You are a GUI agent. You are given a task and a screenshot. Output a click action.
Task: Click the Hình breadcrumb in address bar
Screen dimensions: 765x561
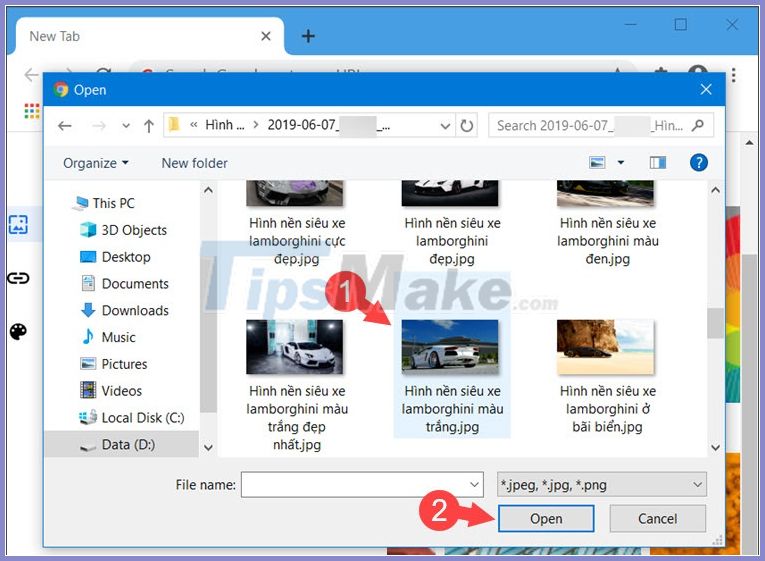[224, 125]
